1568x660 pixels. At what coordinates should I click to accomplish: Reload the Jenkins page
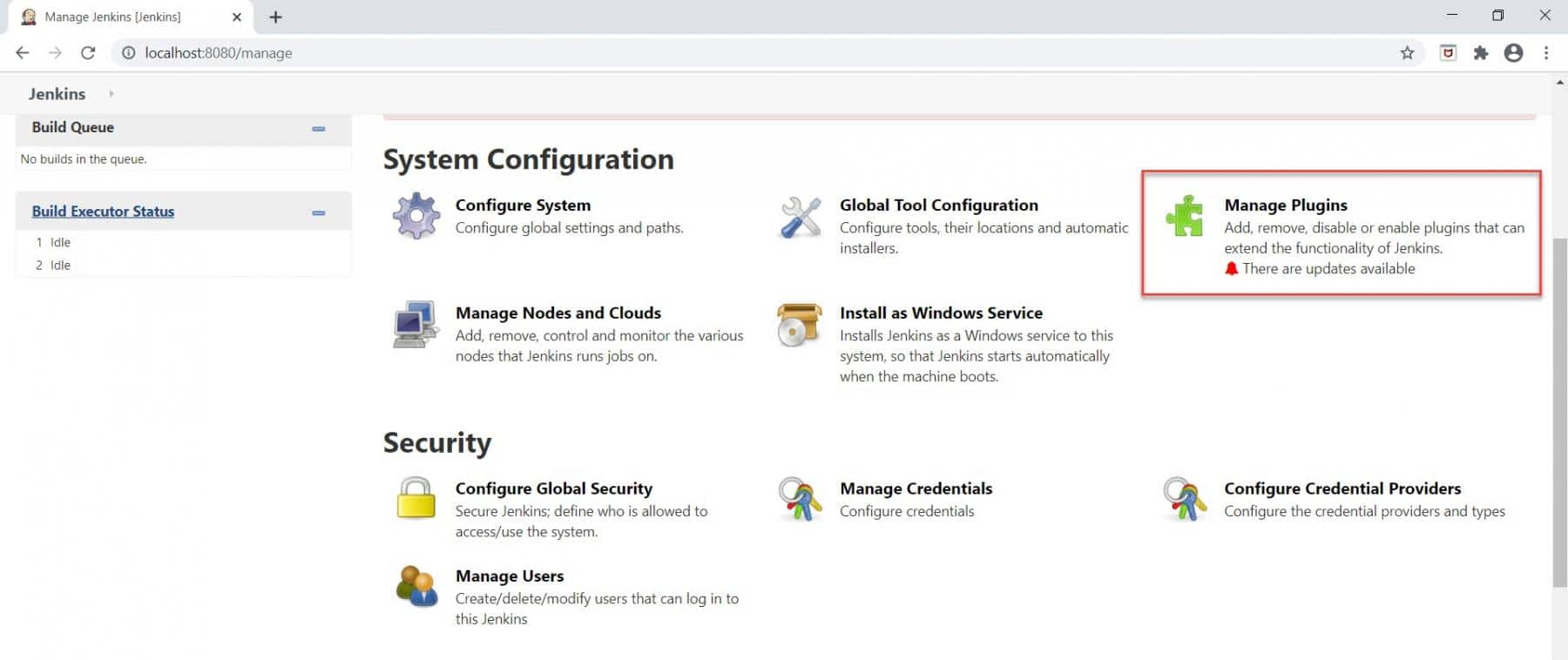(x=88, y=53)
